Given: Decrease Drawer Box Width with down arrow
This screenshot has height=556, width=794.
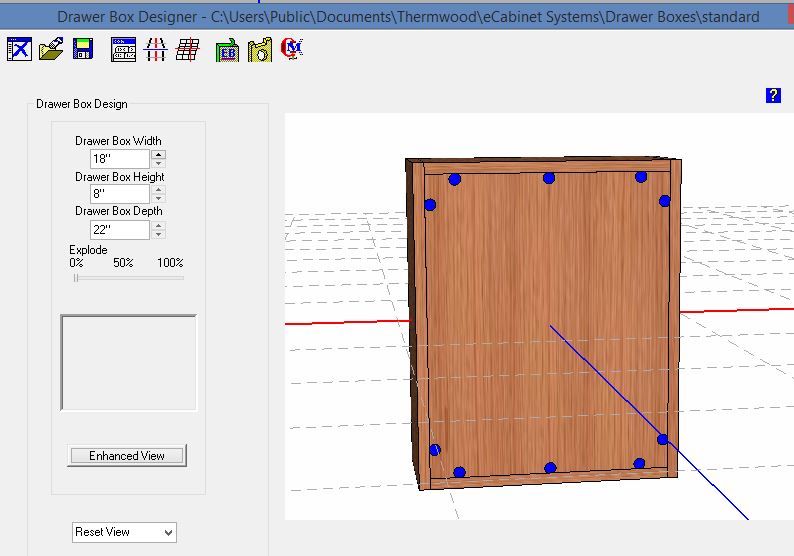Looking at the screenshot, I should tap(158, 163).
